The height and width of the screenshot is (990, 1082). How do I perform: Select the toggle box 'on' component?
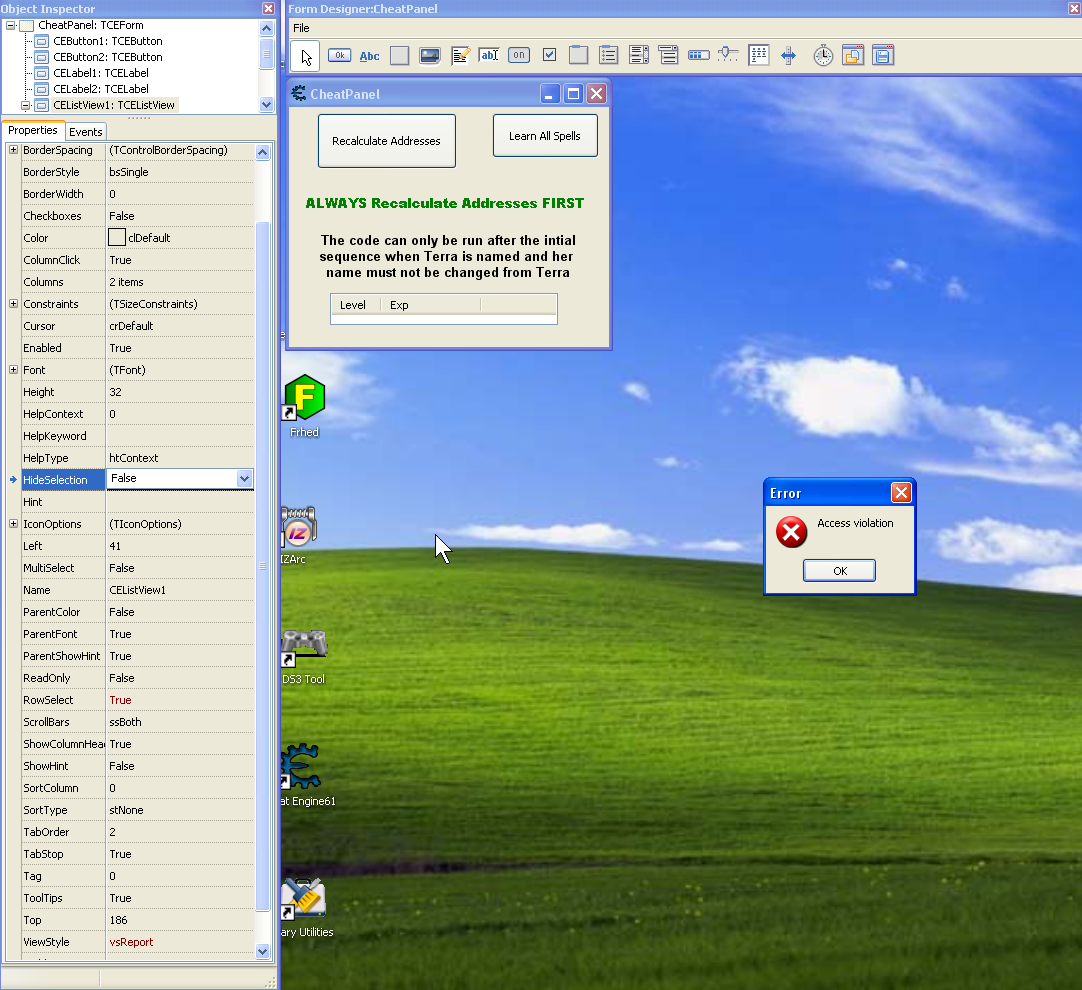pyautogui.click(x=519, y=56)
